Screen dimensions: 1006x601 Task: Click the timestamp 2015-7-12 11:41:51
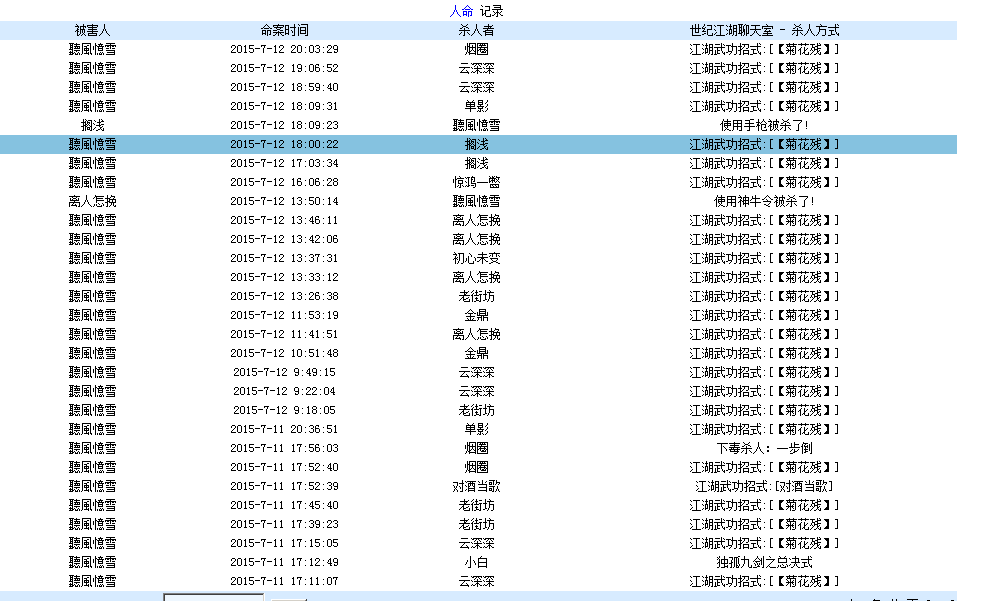[x=284, y=335]
